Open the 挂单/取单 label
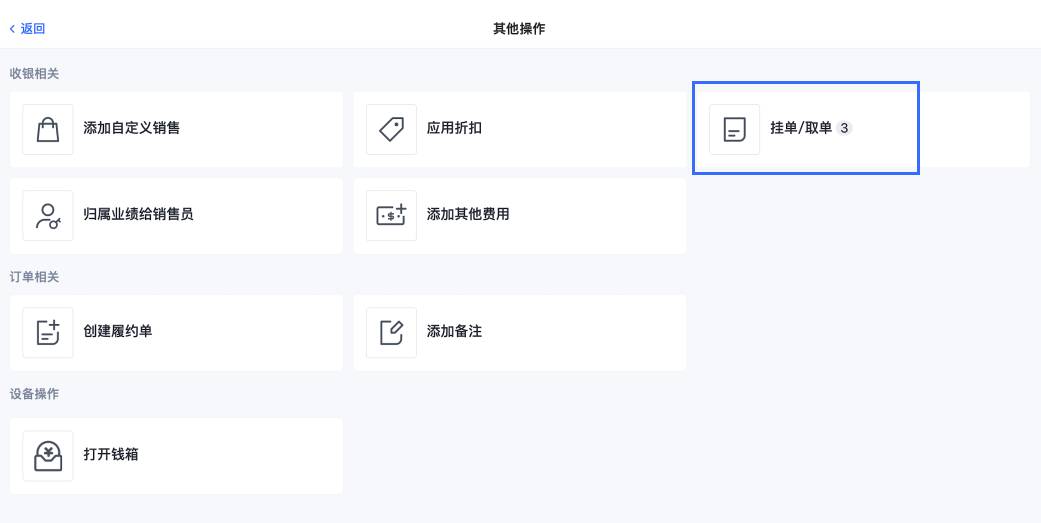The height and width of the screenshot is (523, 1041). click(x=801, y=129)
